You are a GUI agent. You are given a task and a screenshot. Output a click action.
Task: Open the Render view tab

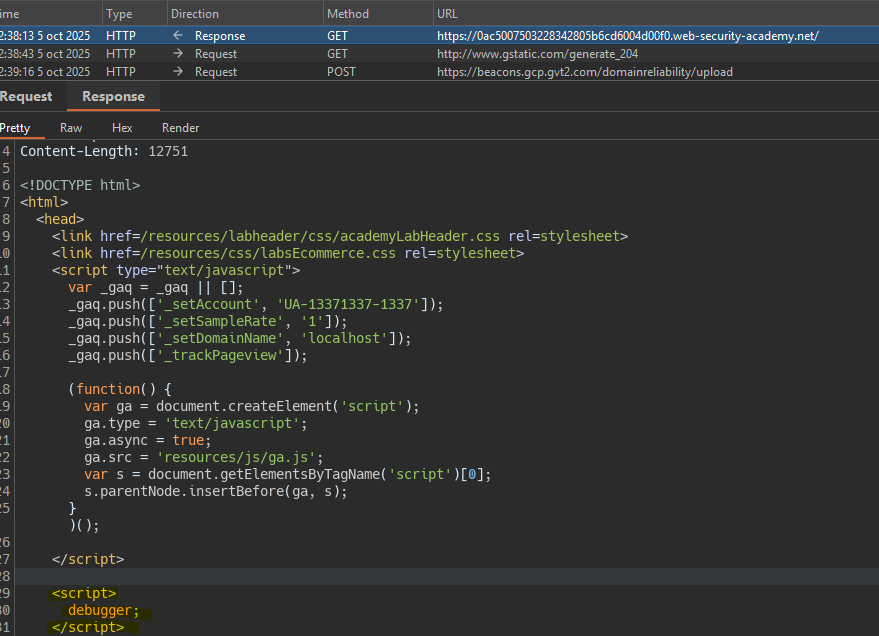[180, 128]
